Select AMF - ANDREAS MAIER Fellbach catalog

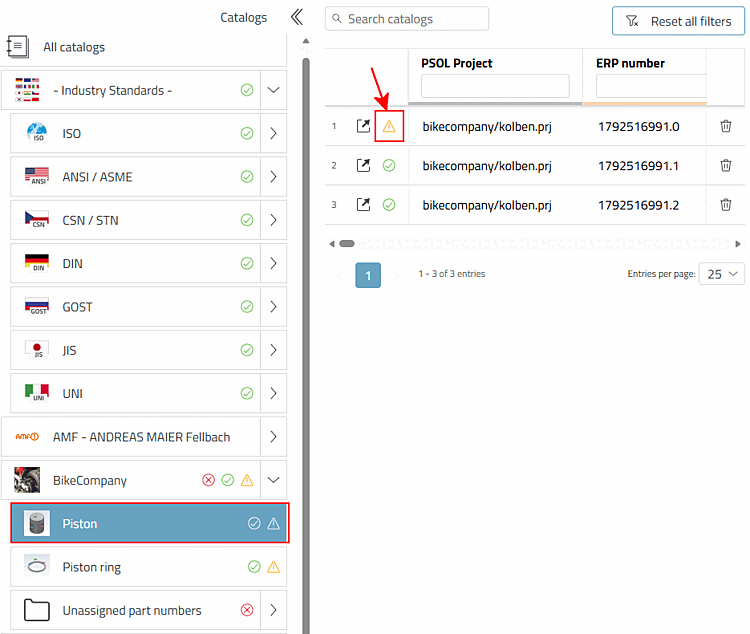click(131, 436)
